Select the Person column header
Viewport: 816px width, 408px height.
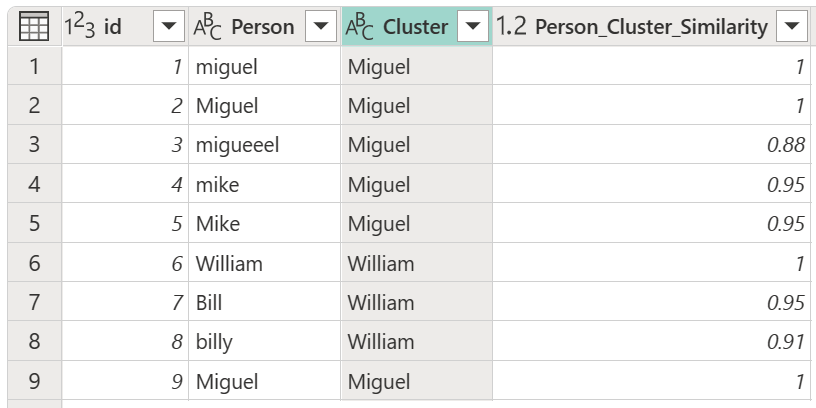[263, 28]
